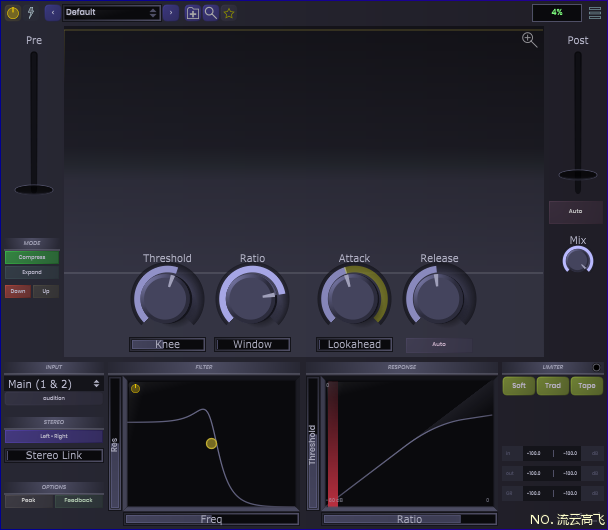Click the STEREO section header
Screen dimensions: 608x530
tap(54, 422)
